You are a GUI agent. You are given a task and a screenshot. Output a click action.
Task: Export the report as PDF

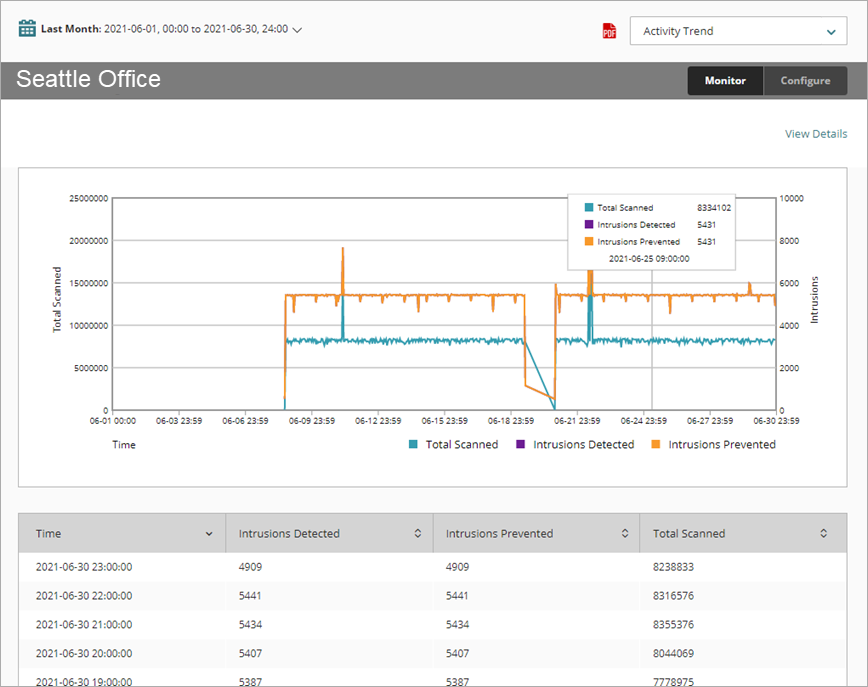(x=609, y=31)
